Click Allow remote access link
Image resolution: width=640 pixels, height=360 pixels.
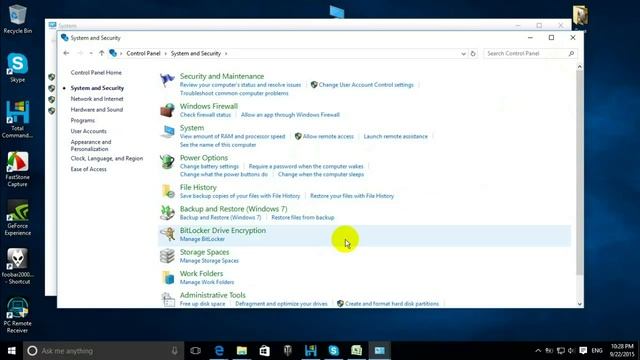(x=328, y=136)
